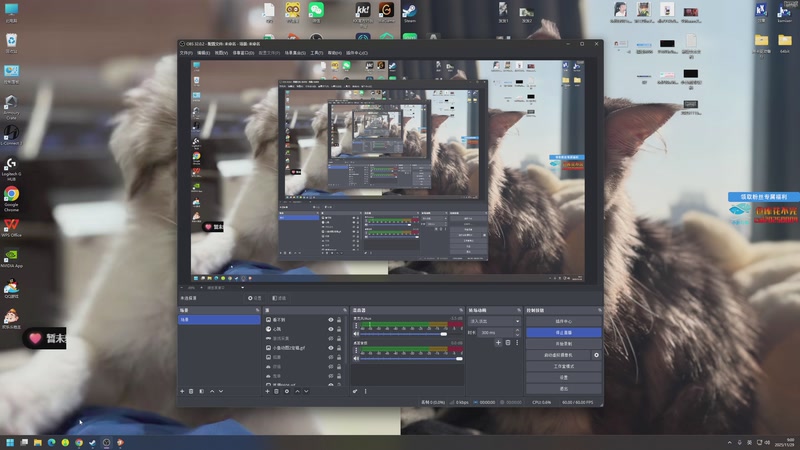Viewport: 800px width, 450px height.
Task: Move source down arrow in Sources dock
Action: [x=306, y=391]
